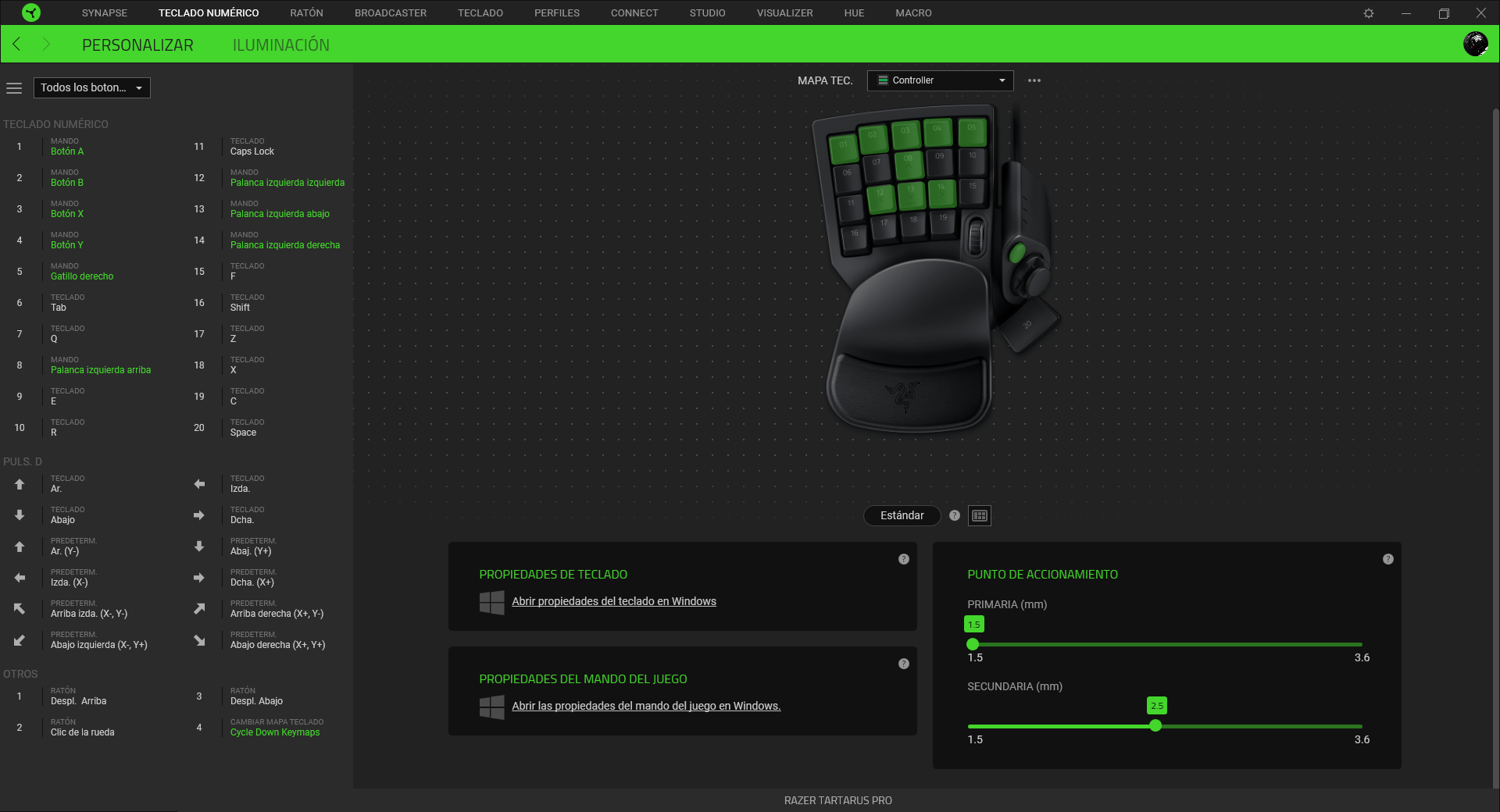The width and height of the screenshot is (1500, 812).
Task: Open Abrir propiedades del teclado en Windows link
Action: point(614,601)
